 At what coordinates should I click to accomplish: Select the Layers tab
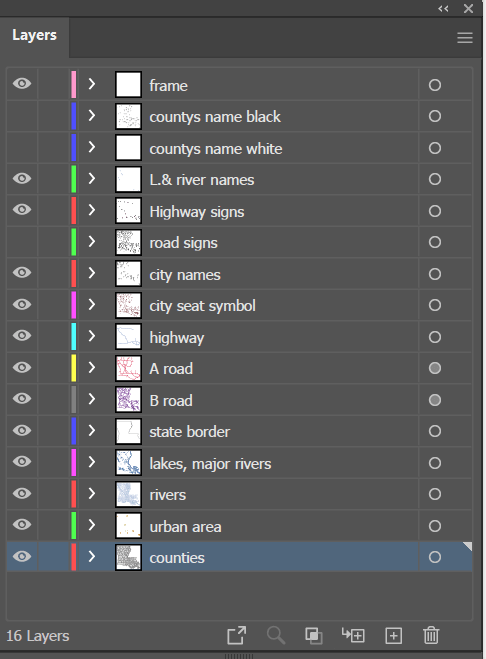point(34,35)
